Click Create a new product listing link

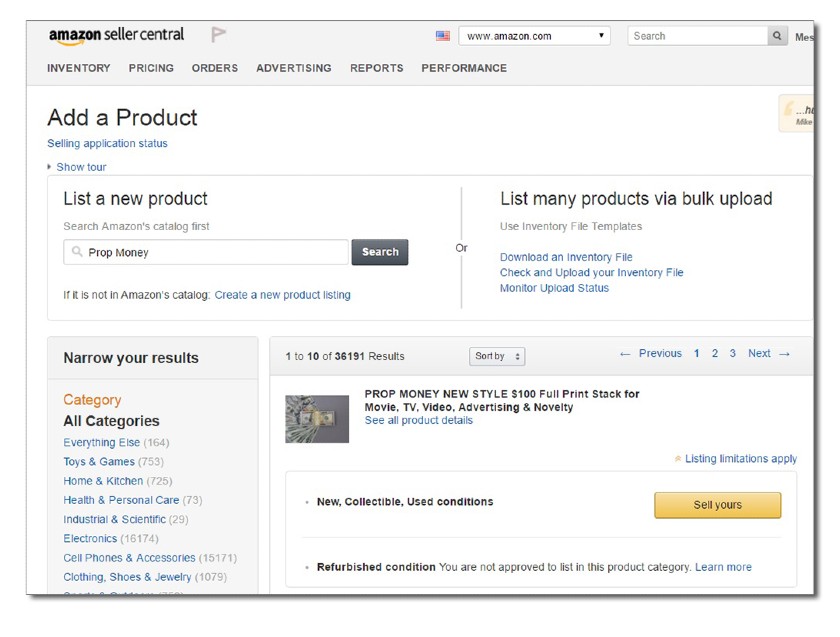click(282, 295)
